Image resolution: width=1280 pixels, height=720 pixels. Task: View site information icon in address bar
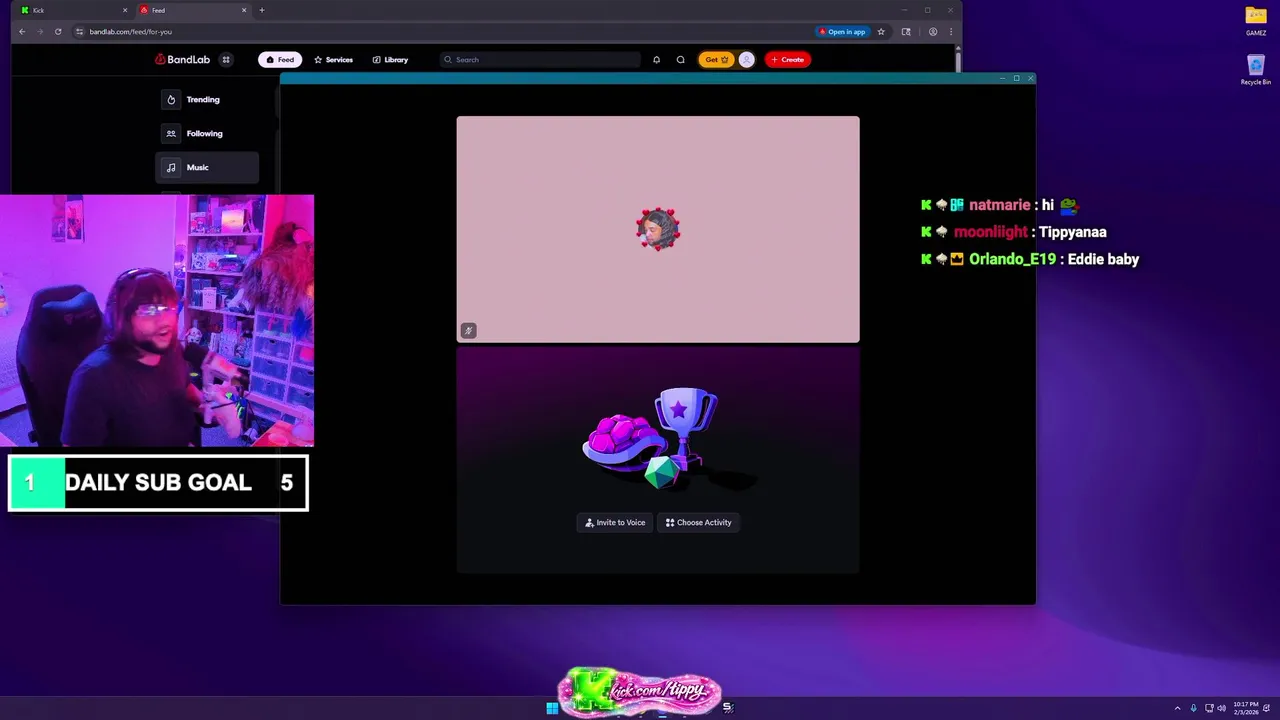pos(80,32)
